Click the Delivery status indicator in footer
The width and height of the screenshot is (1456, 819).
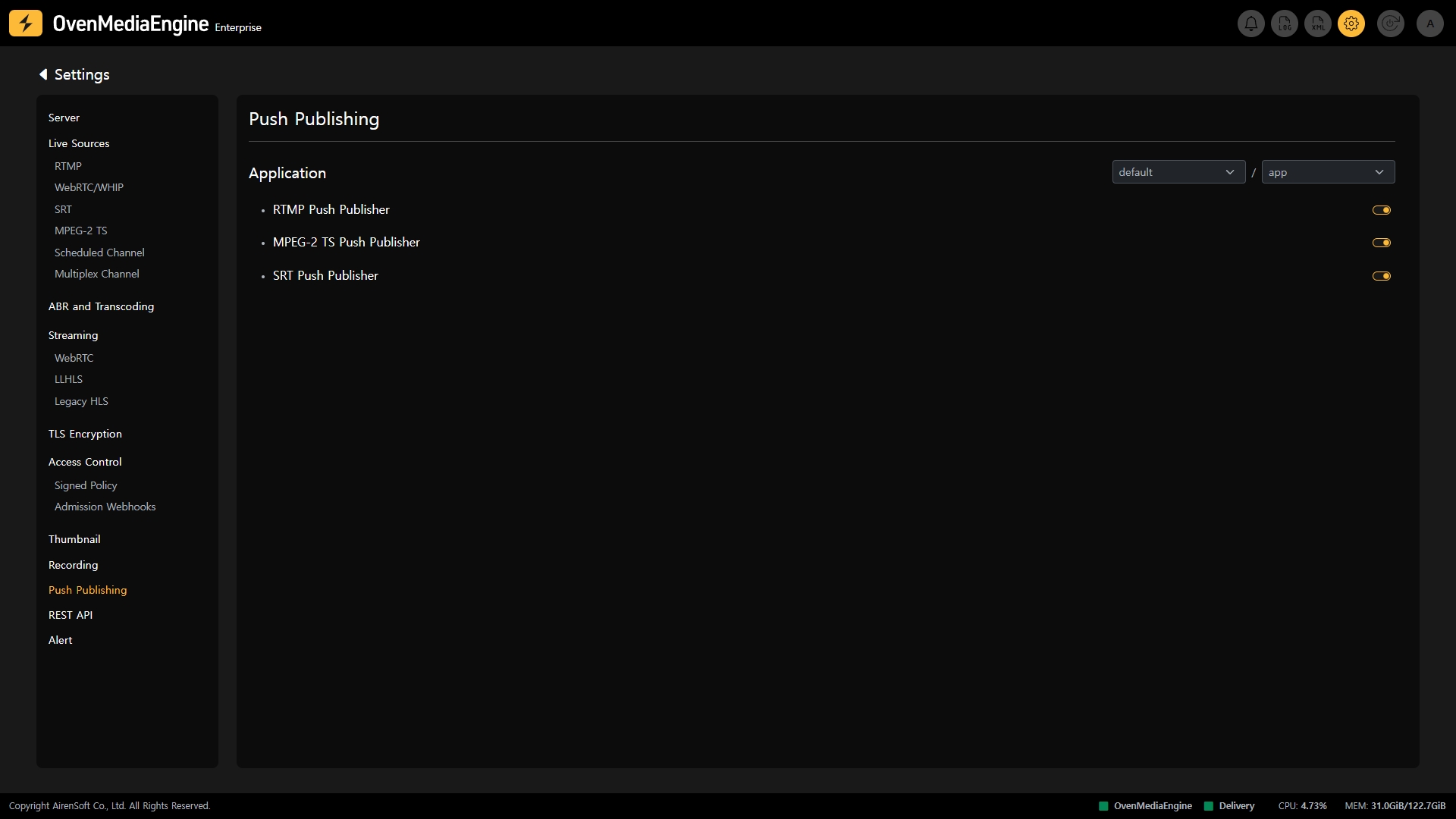pos(1229,806)
